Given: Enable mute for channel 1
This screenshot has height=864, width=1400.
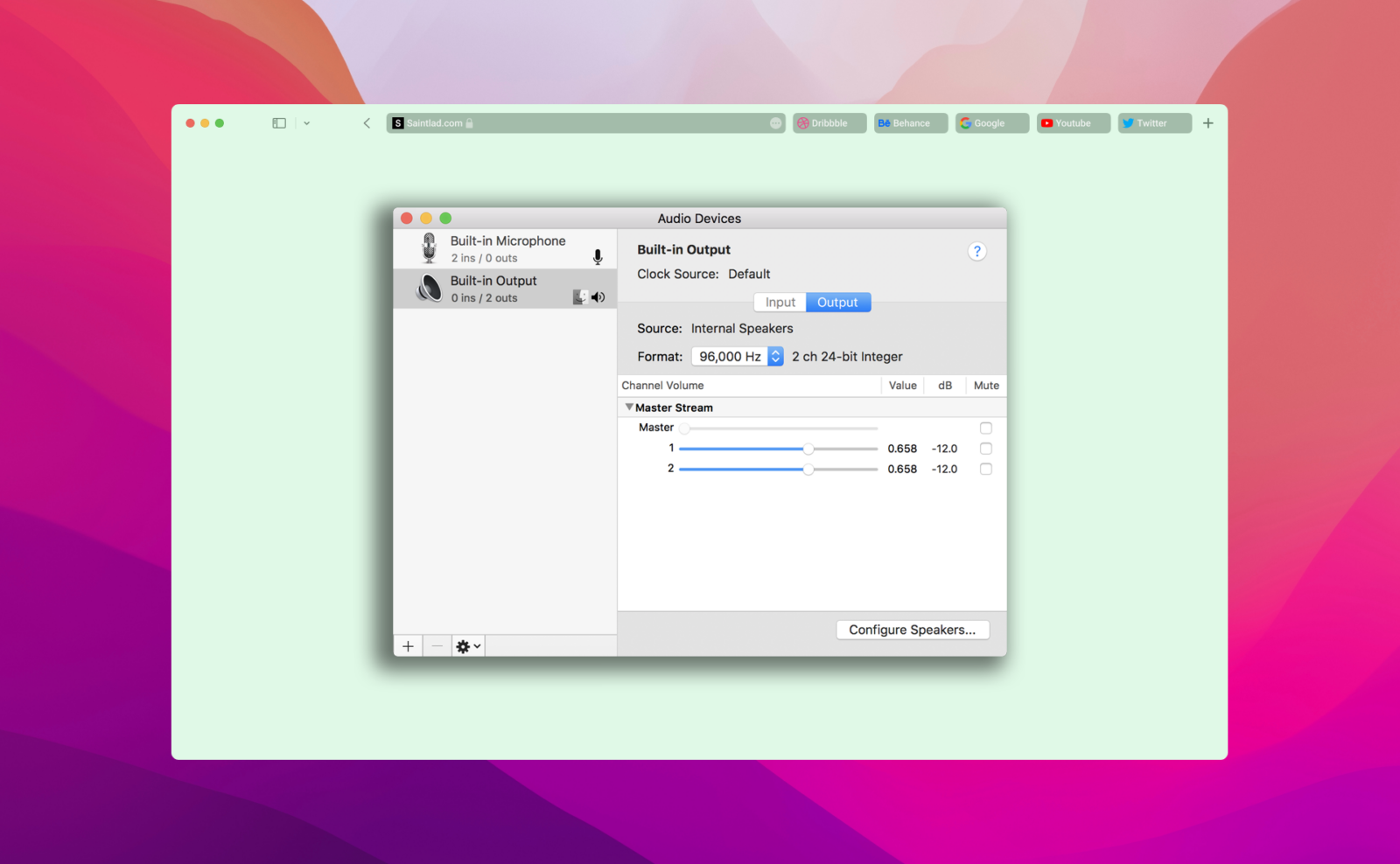Looking at the screenshot, I should click(986, 448).
